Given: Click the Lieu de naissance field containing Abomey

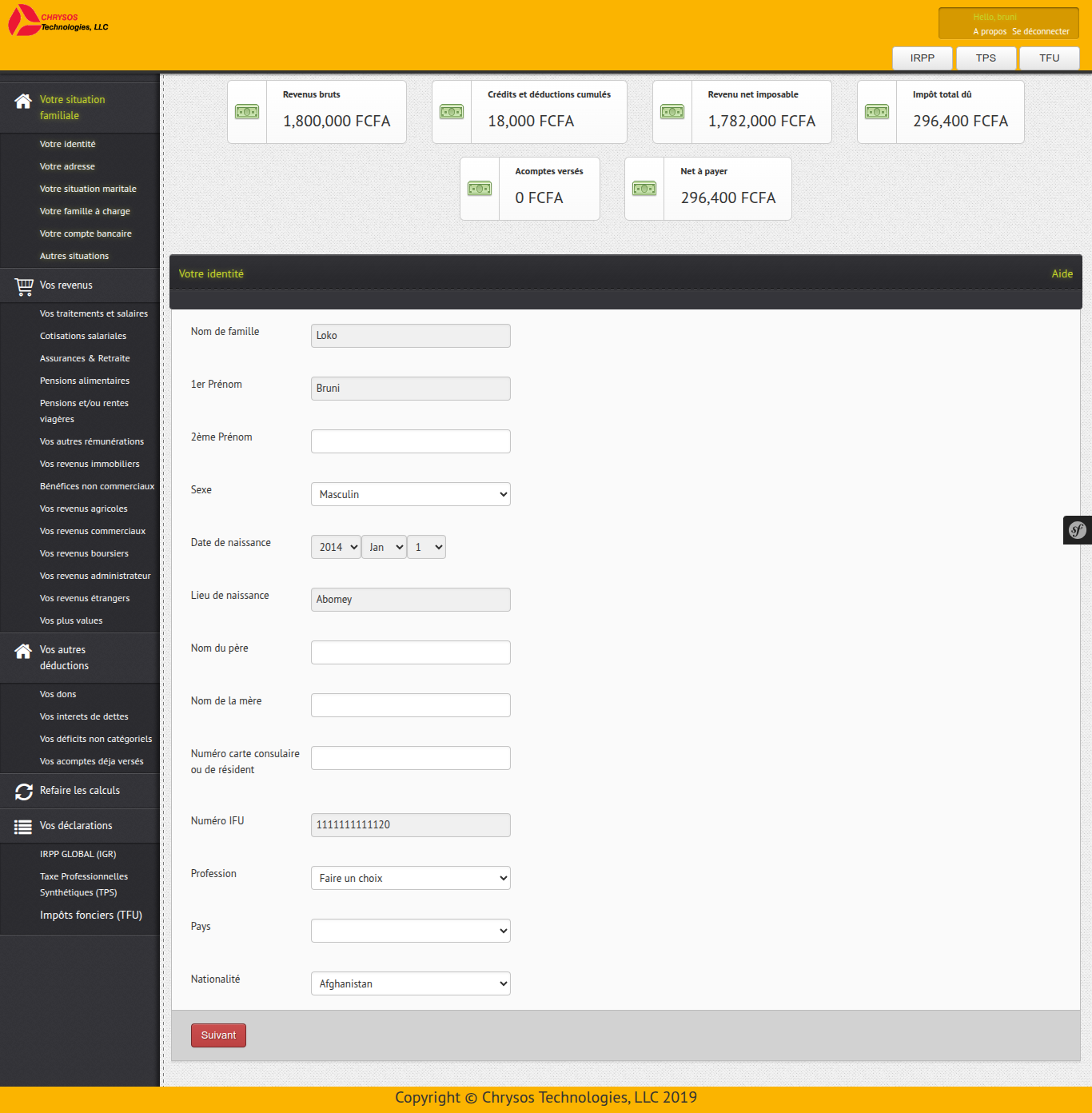Looking at the screenshot, I should (411, 600).
